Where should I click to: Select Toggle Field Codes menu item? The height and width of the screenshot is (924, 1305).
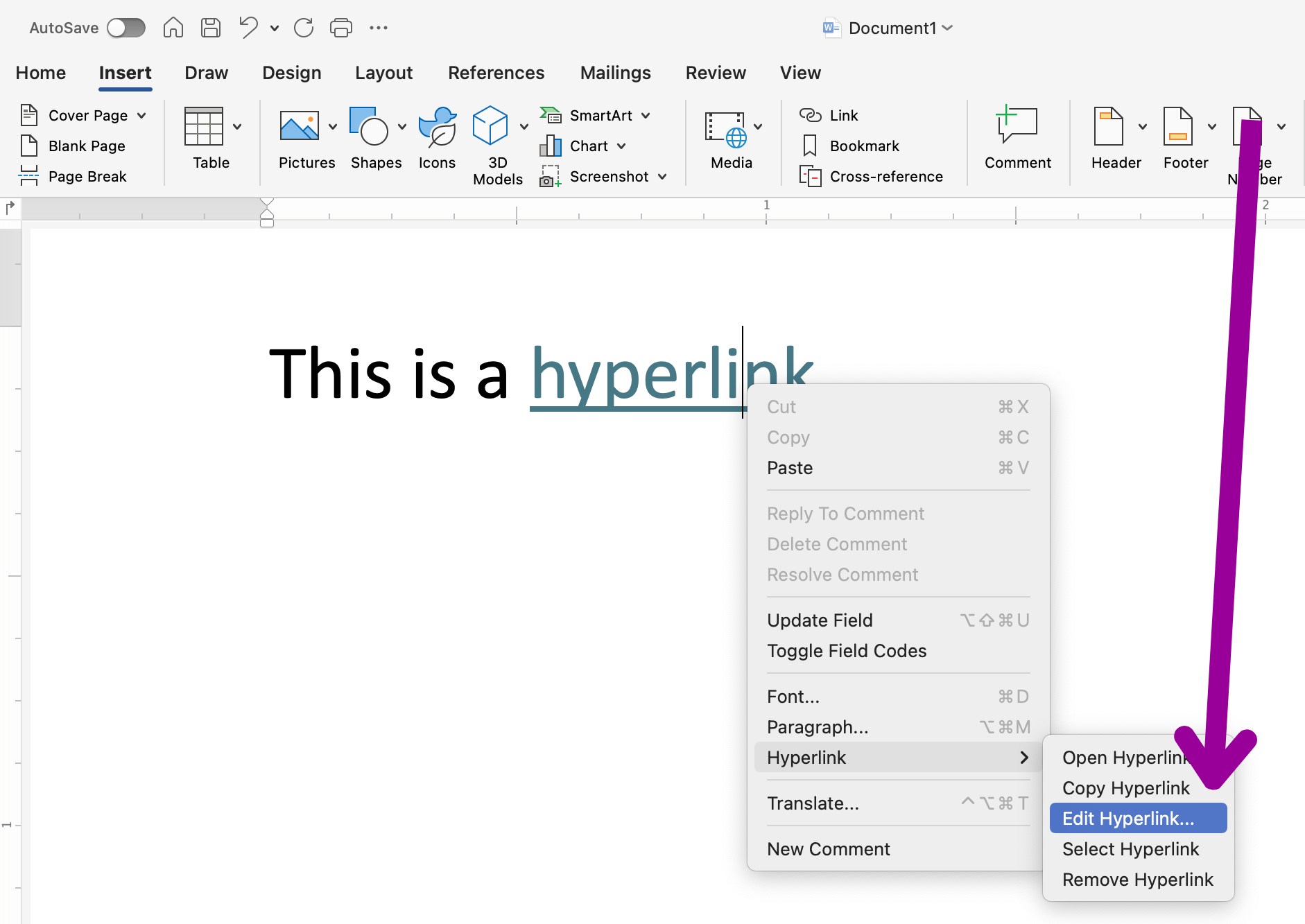898,651
